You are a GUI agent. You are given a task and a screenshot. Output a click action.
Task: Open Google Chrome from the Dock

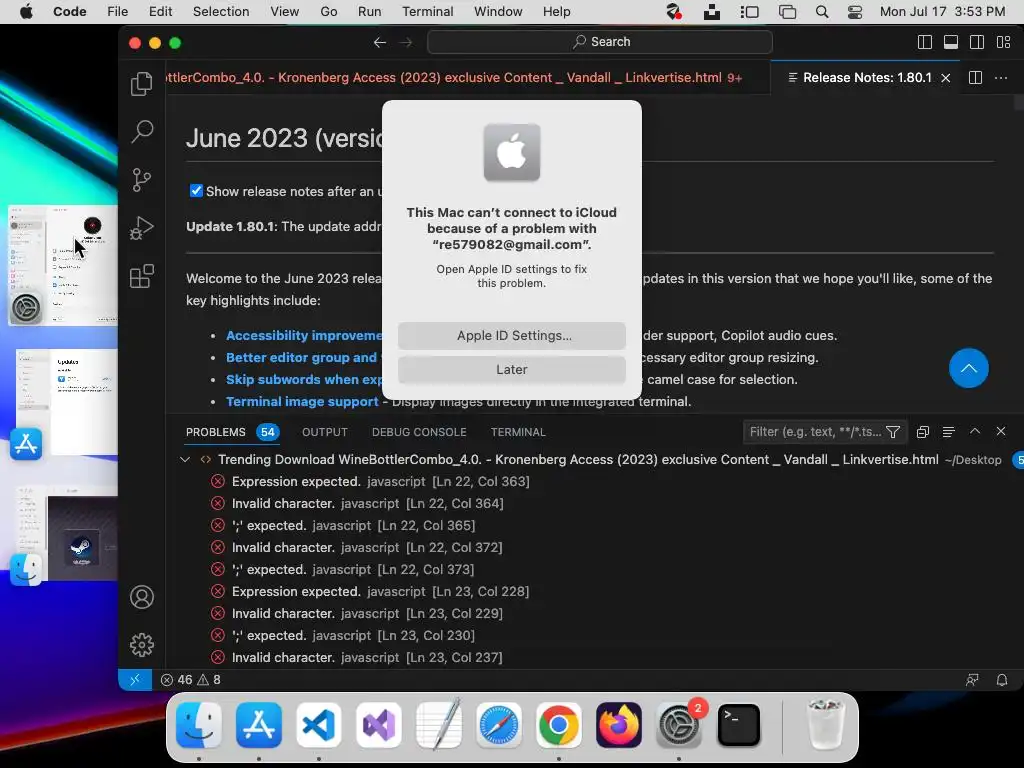pyautogui.click(x=558, y=725)
